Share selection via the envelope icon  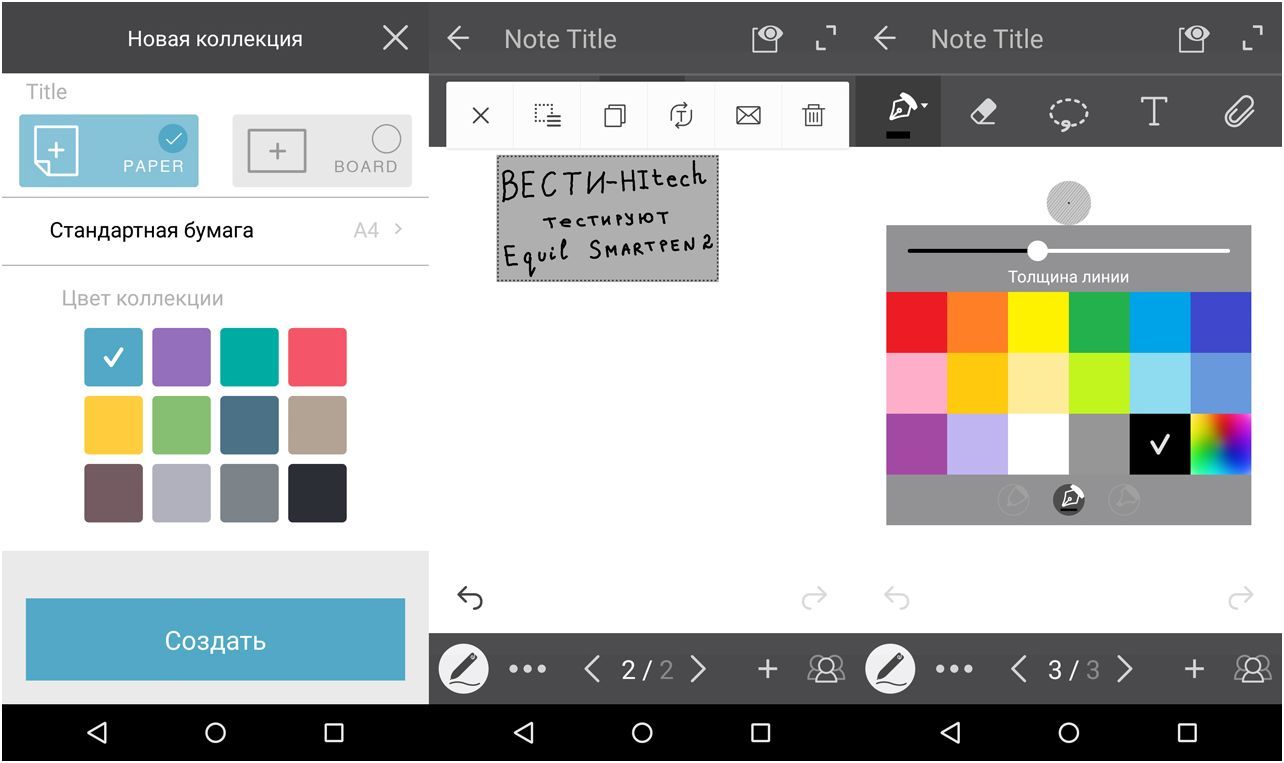[x=748, y=116]
